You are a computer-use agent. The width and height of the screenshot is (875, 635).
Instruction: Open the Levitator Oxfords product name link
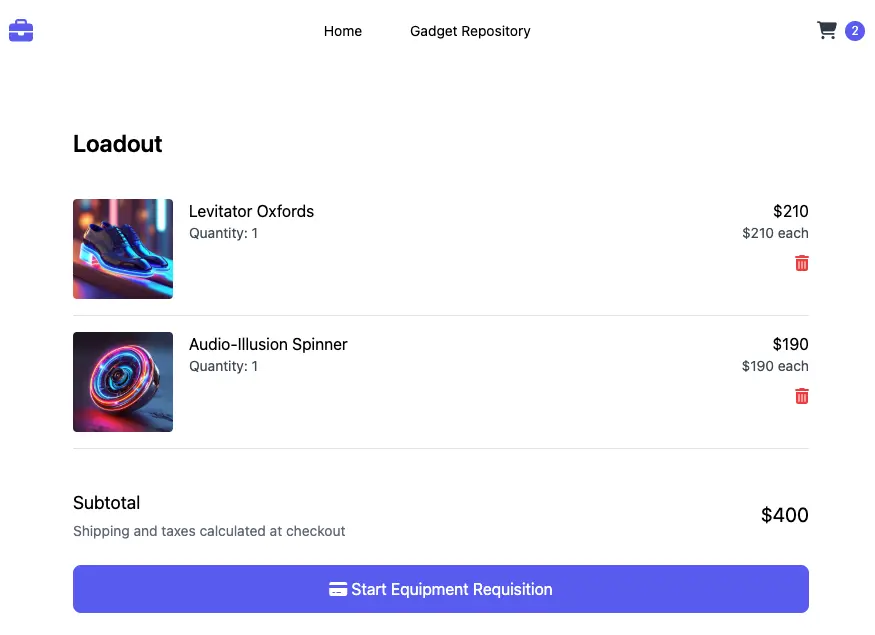coord(251,211)
